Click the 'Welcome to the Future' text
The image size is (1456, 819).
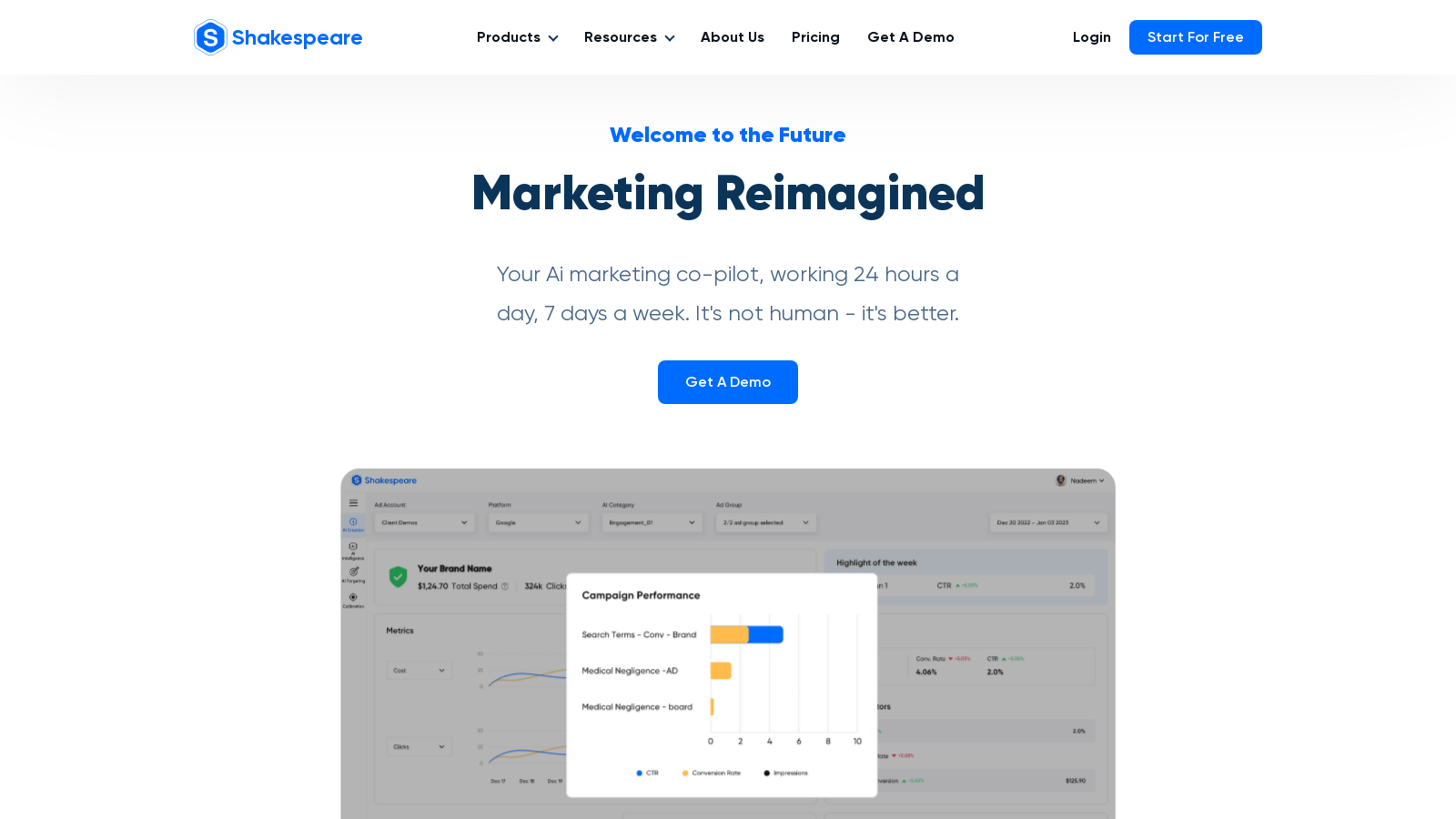[728, 135]
